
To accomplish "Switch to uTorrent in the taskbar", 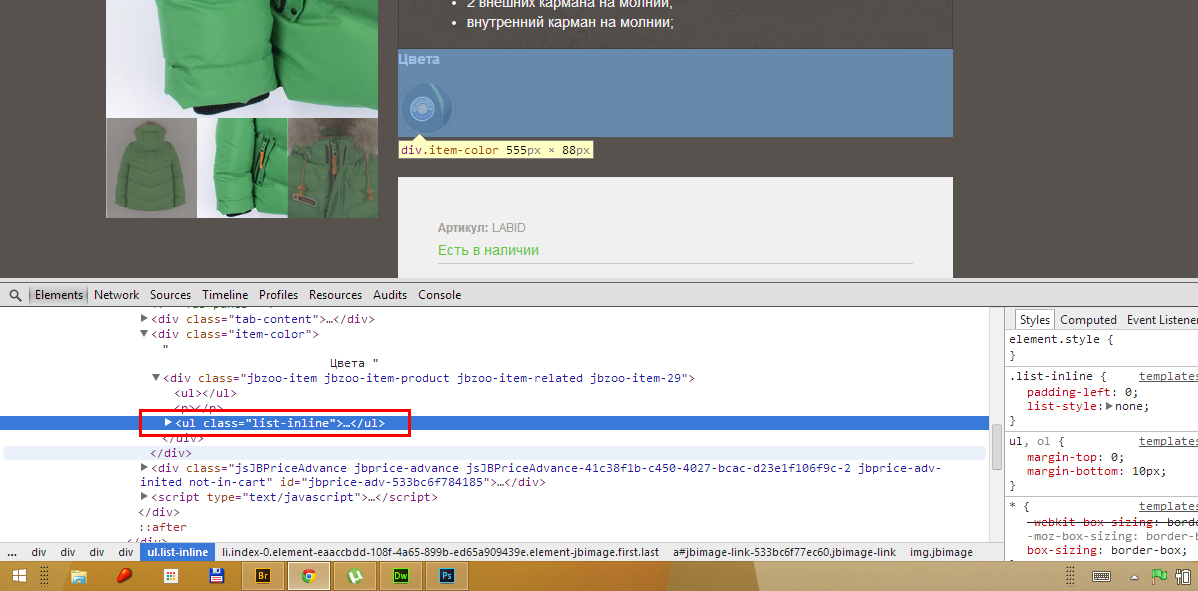I will 354,576.
